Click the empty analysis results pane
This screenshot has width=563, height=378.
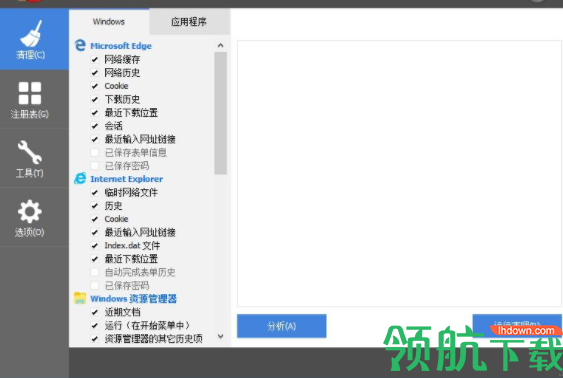(x=399, y=173)
